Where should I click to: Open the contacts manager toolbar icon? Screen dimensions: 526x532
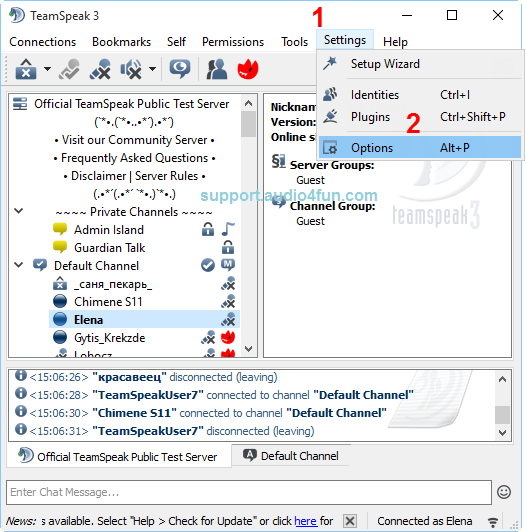tap(217, 69)
